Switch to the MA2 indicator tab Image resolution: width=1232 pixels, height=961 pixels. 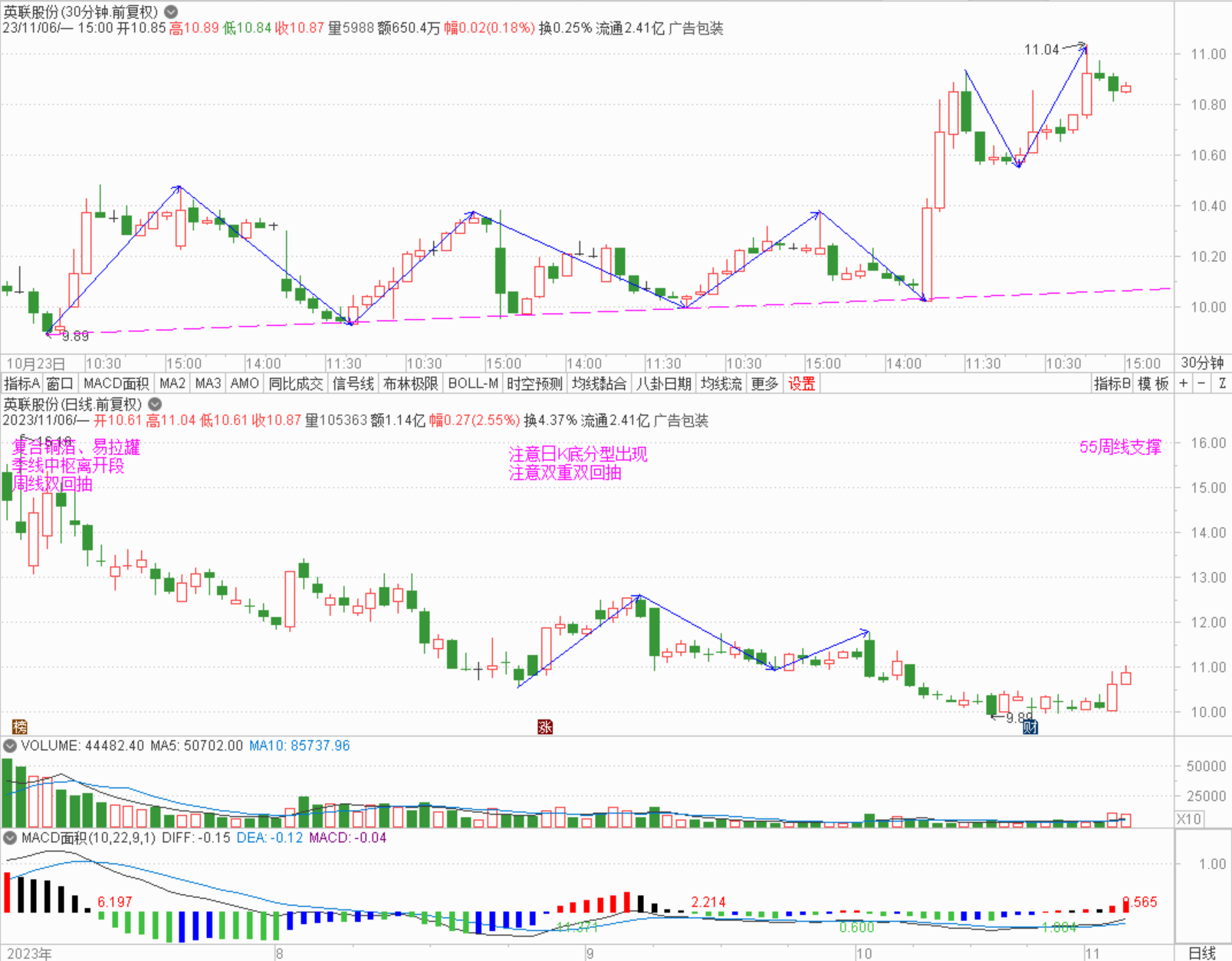[x=172, y=383]
